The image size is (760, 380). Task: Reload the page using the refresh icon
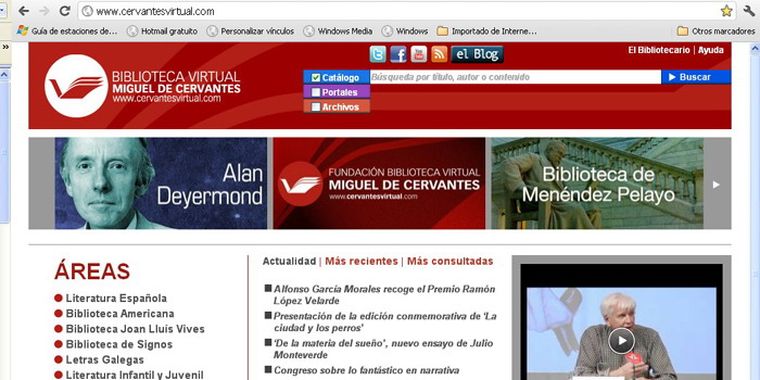click(64, 11)
